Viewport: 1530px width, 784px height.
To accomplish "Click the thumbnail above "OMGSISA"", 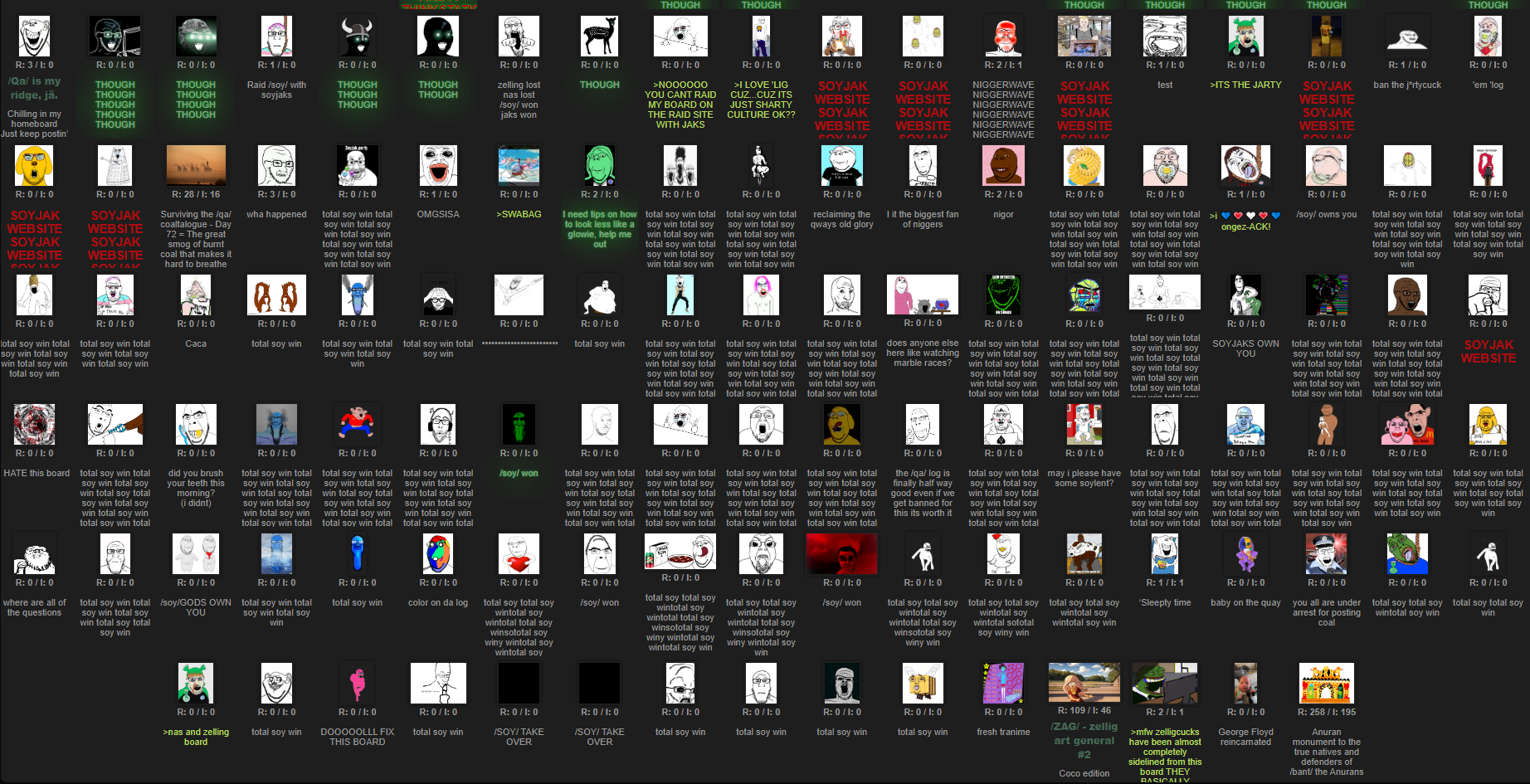I will click(438, 166).
